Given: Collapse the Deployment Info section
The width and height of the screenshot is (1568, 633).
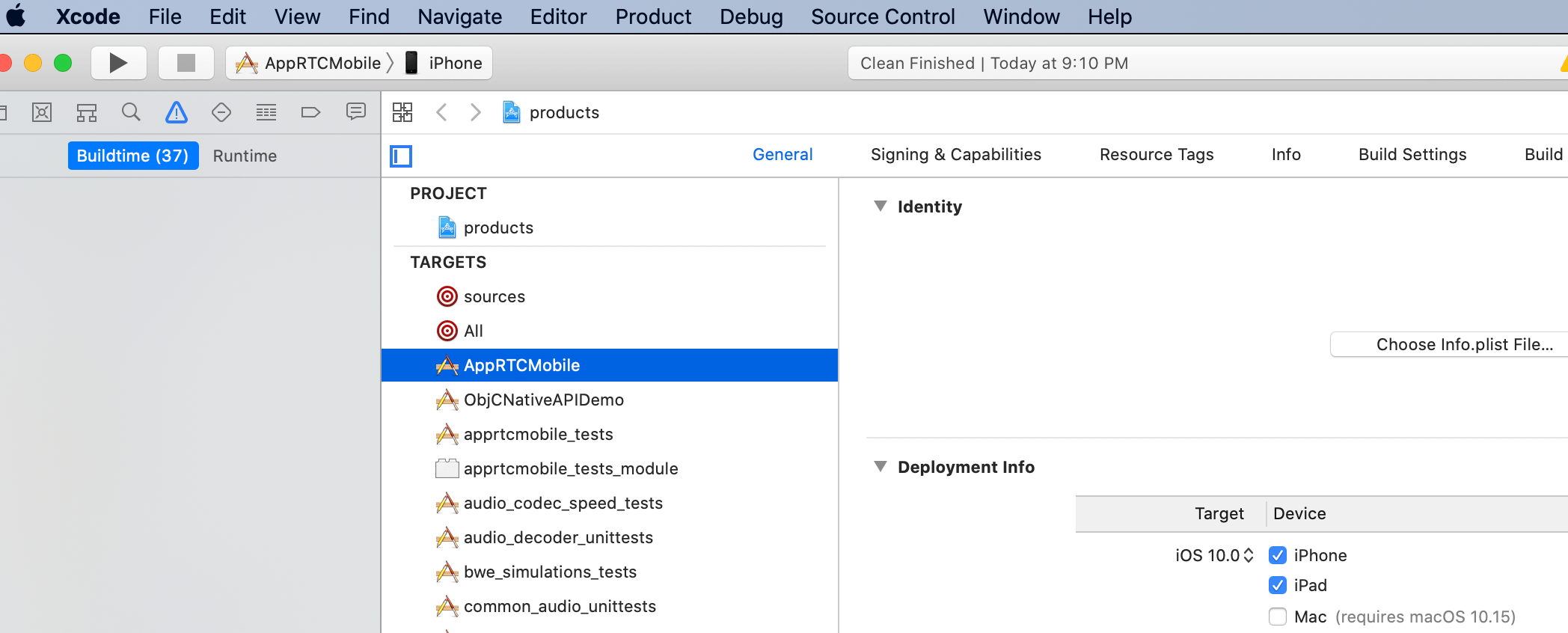Looking at the screenshot, I should click(881, 467).
